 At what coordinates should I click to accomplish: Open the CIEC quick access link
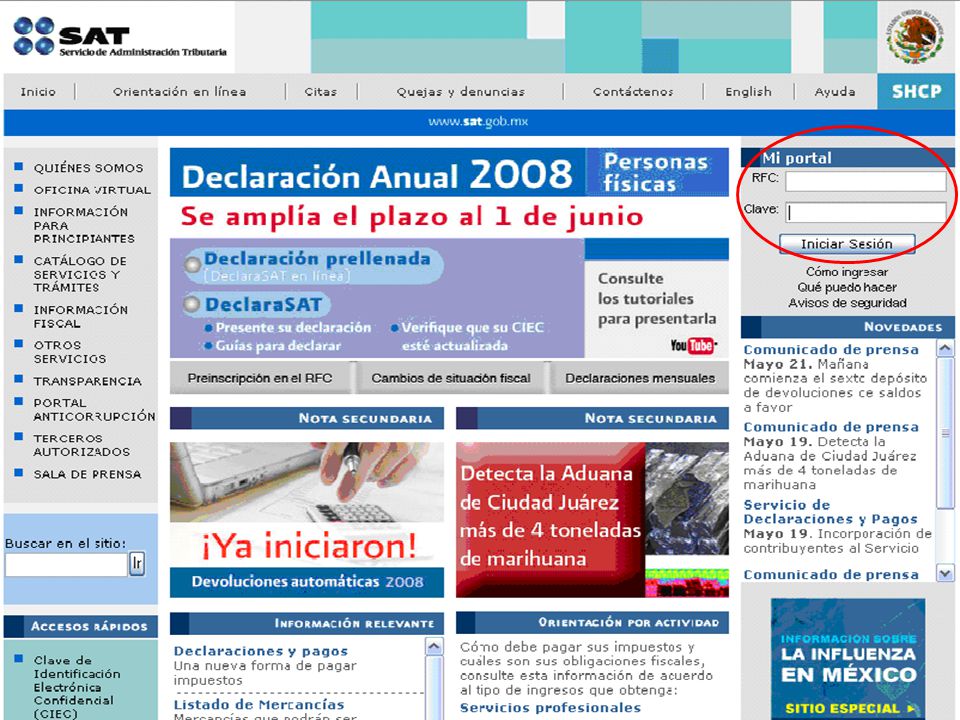click(77, 687)
